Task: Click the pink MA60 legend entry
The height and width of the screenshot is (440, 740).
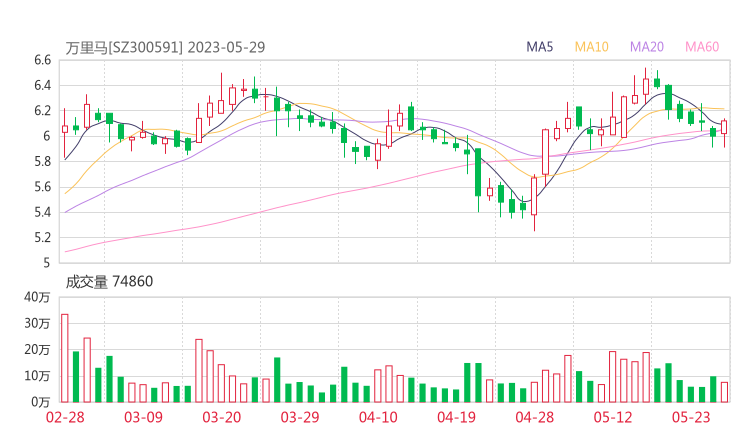Action: [x=702, y=47]
